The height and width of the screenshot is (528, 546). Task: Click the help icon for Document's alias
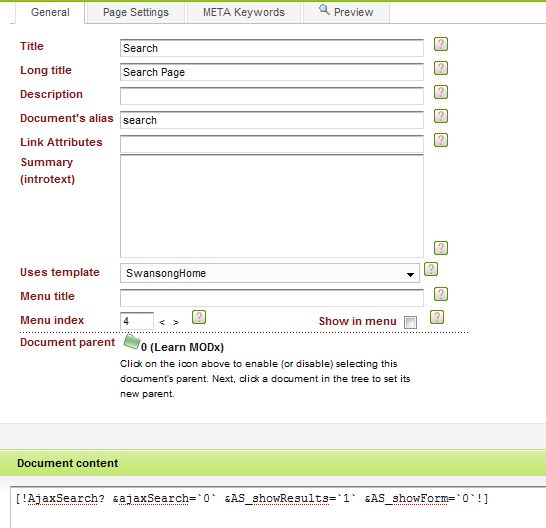[x=440, y=116]
